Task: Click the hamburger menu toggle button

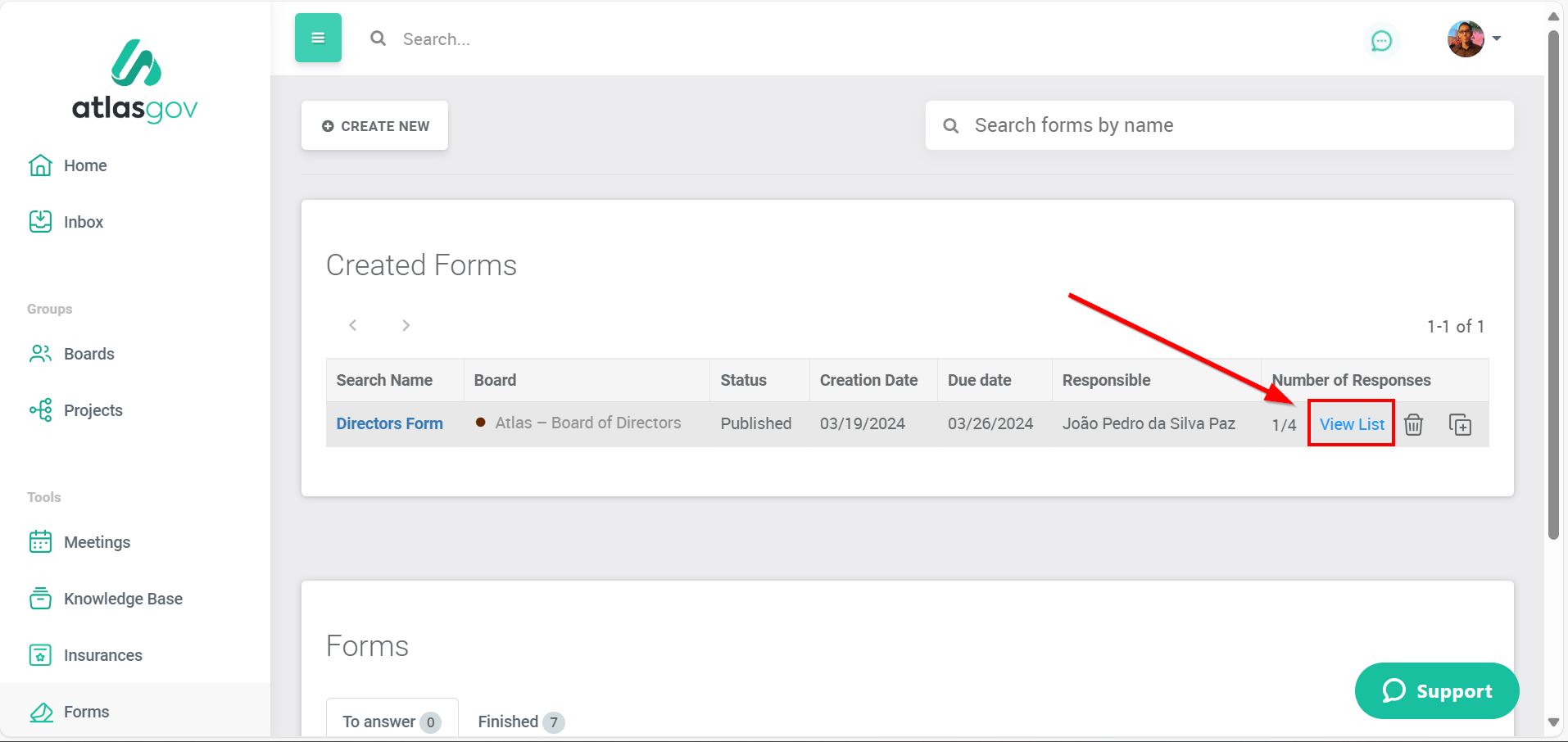Action: coord(318,38)
